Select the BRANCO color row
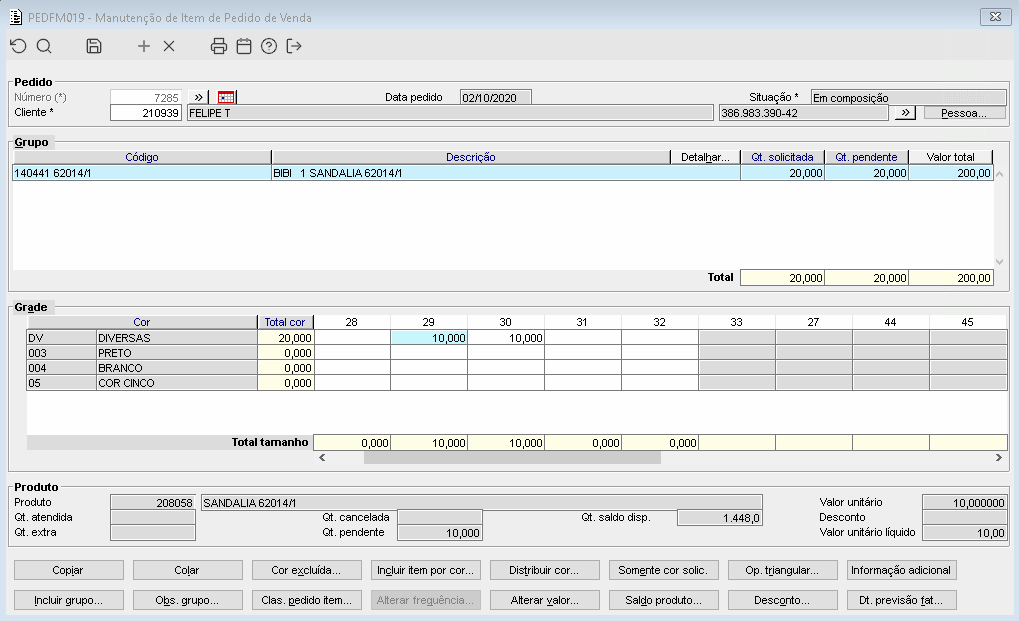 142,368
